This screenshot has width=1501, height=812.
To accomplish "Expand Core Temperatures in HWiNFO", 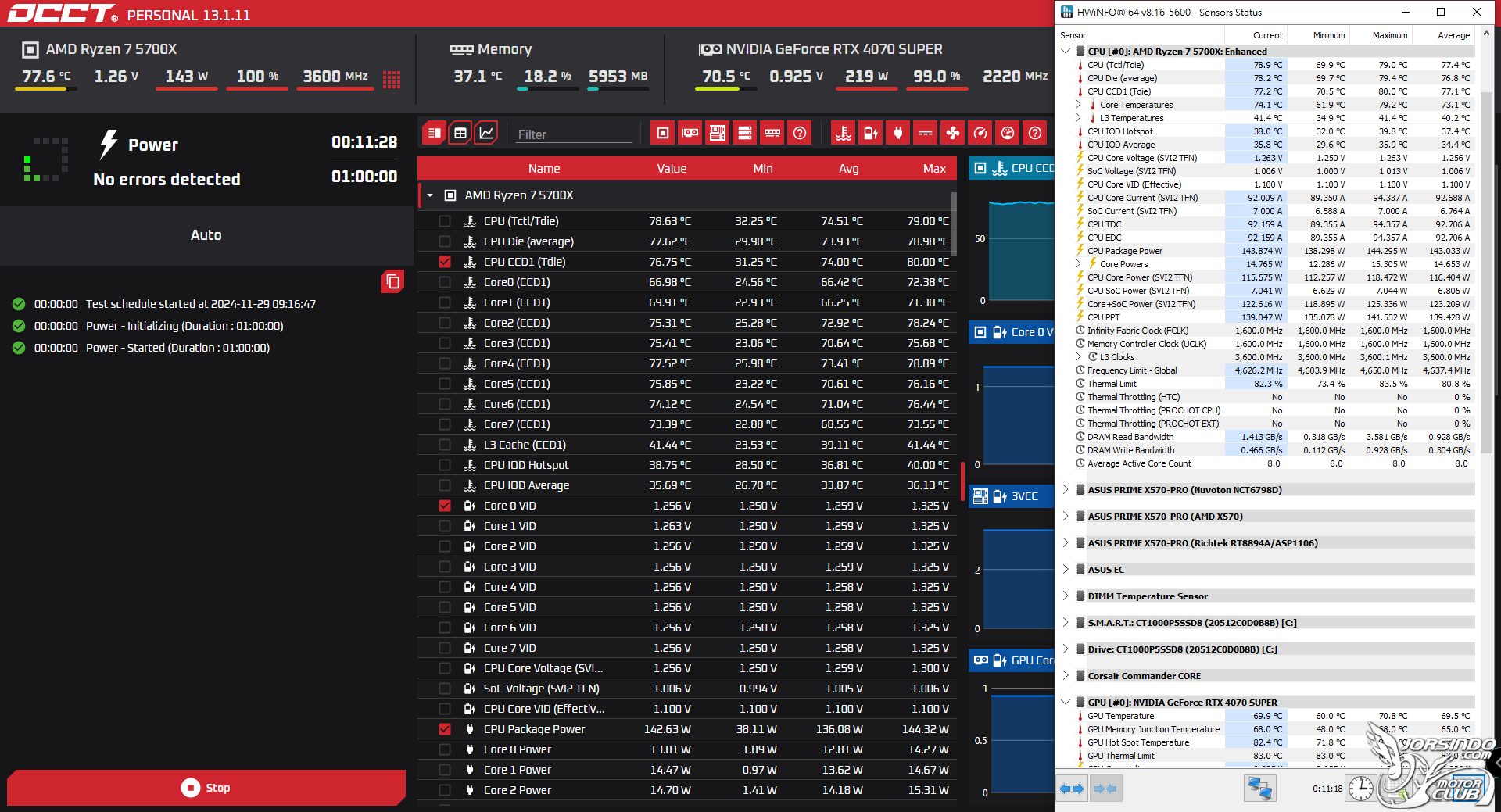I will point(1078,105).
